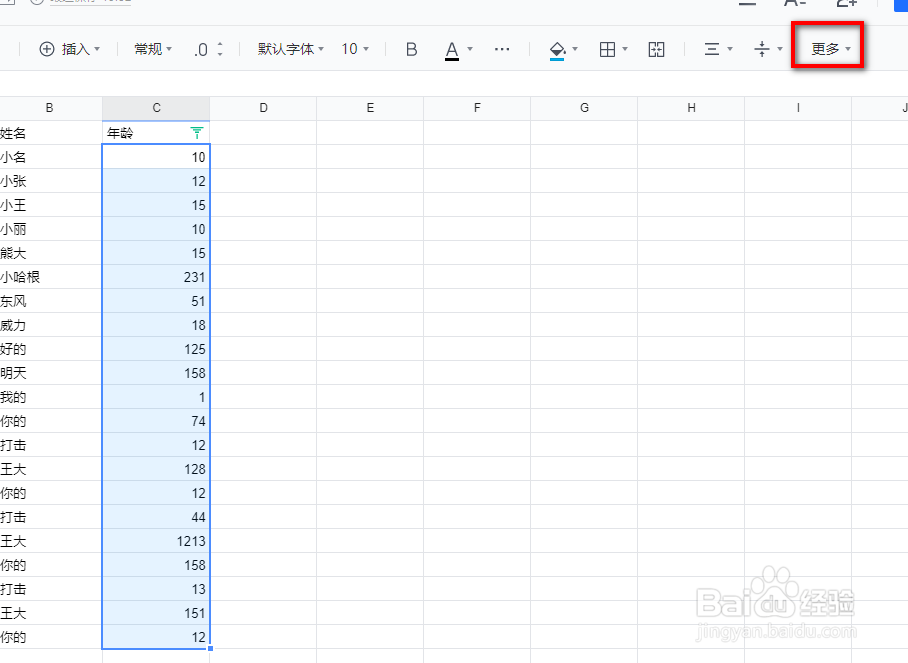Click the 姓名 header cell

pos(51,133)
